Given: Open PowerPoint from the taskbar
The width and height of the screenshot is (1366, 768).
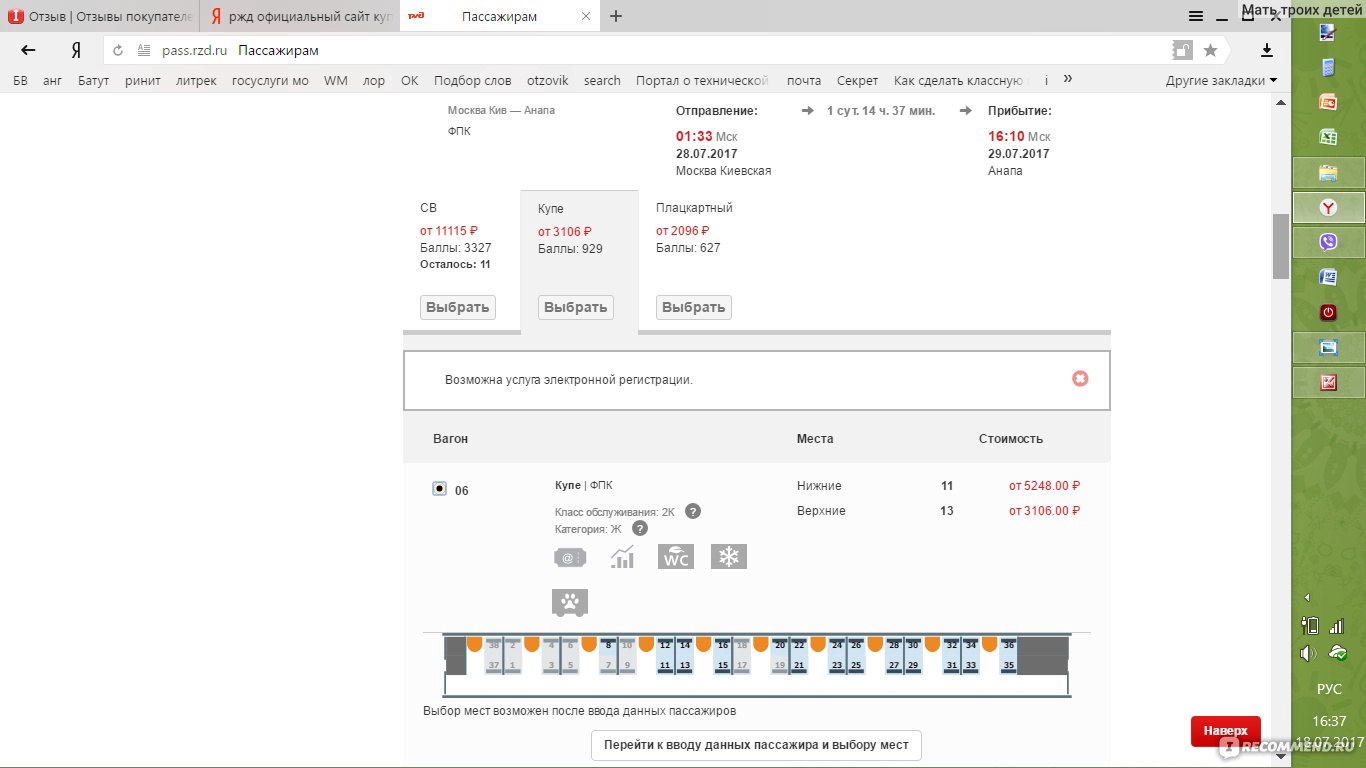Looking at the screenshot, I should [x=1328, y=101].
